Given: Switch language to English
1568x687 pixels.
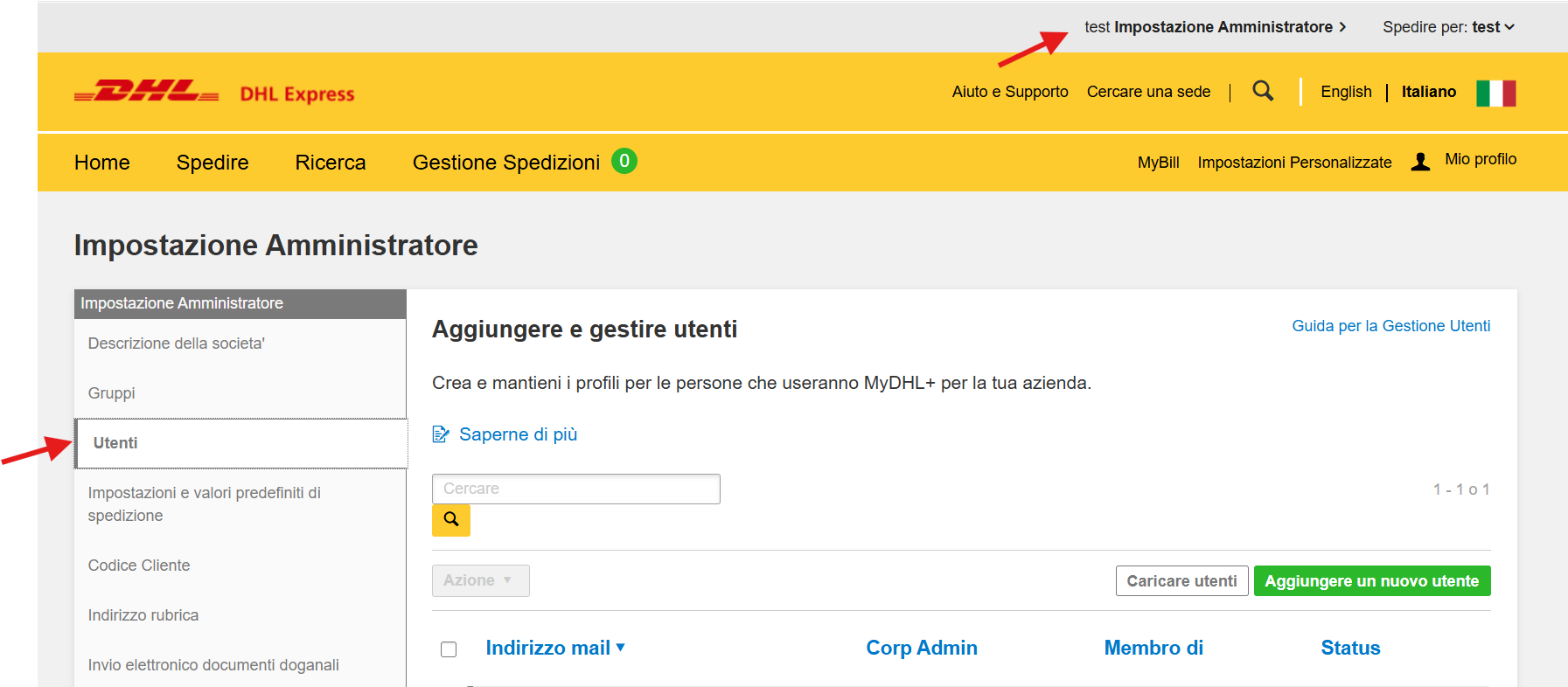Looking at the screenshot, I should 1346,92.
